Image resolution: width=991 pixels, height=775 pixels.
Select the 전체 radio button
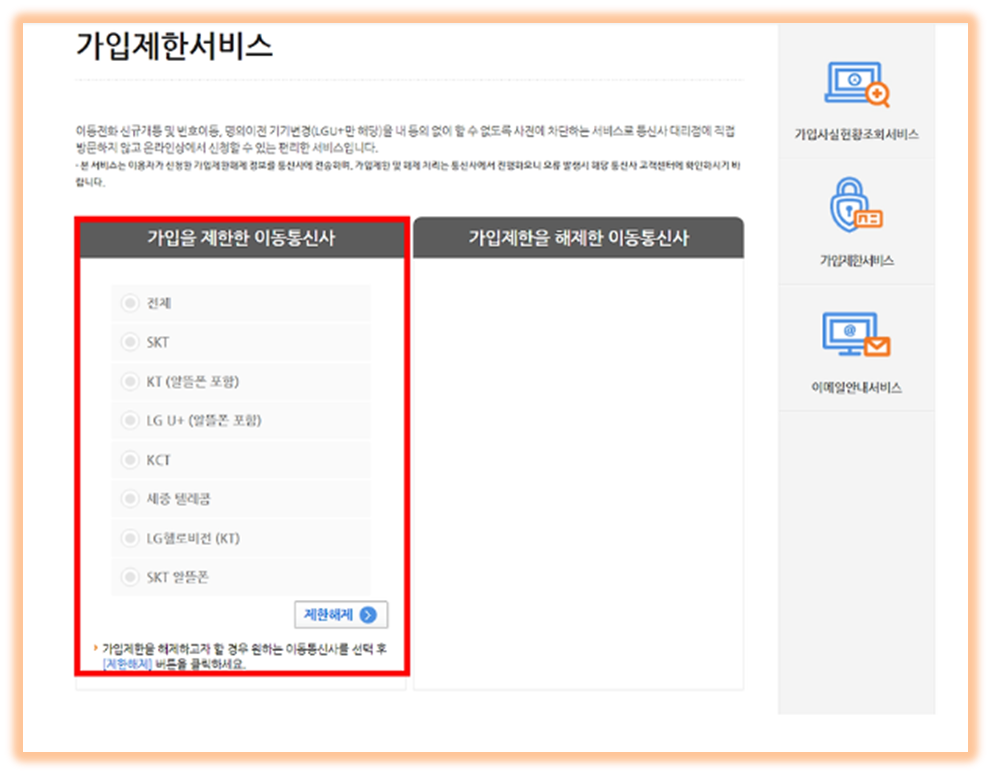pyautogui.click(x=130, y=303)
